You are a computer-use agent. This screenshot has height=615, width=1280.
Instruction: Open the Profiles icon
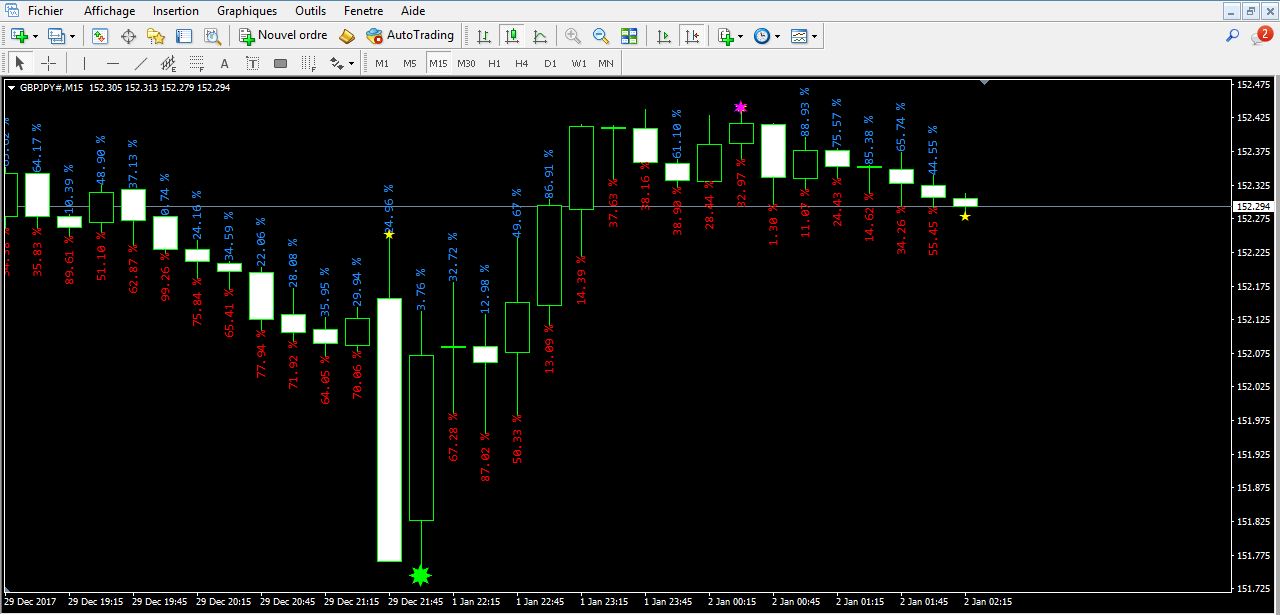(x=56, y=36)
